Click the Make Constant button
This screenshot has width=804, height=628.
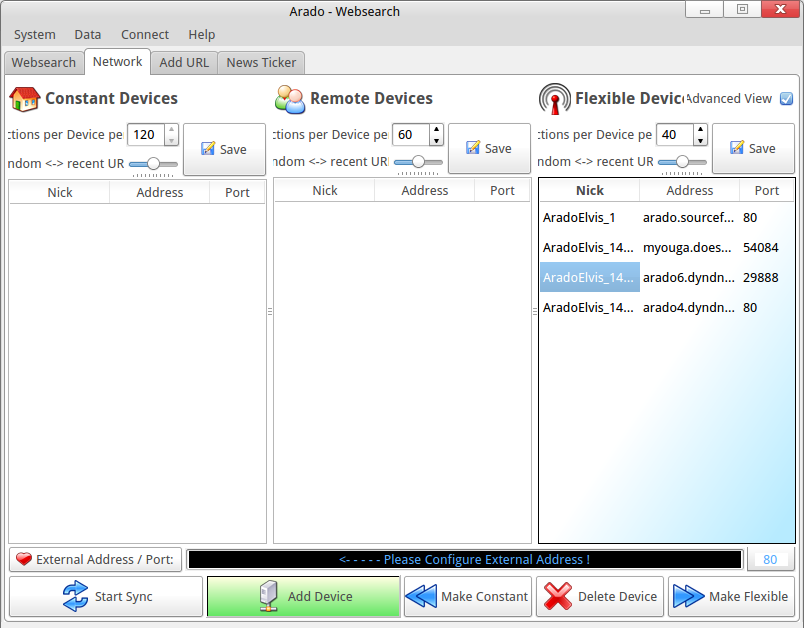(x=468, y=596)
